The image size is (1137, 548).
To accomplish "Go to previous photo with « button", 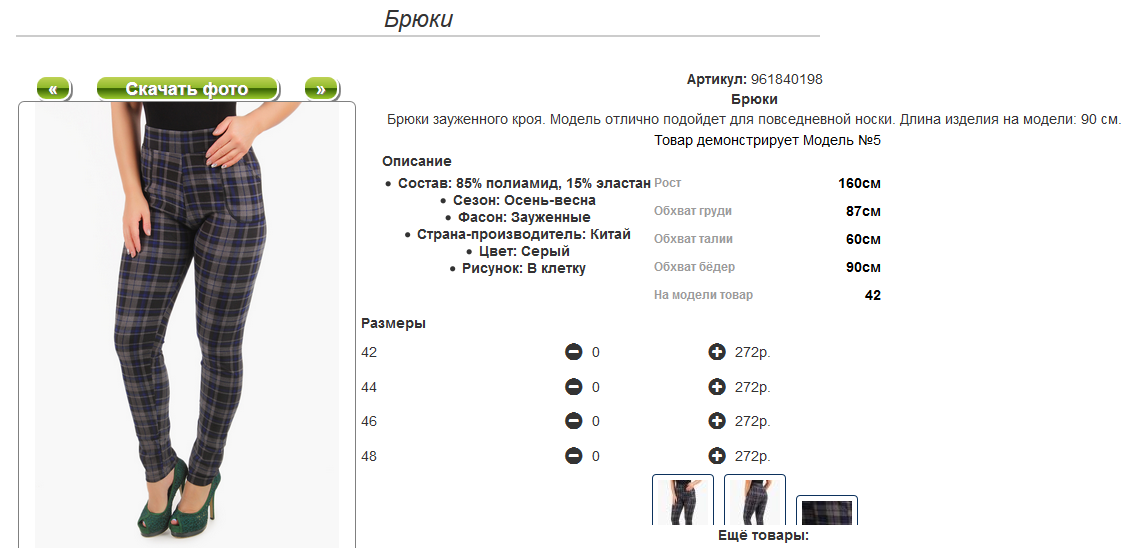I will 53,89.
